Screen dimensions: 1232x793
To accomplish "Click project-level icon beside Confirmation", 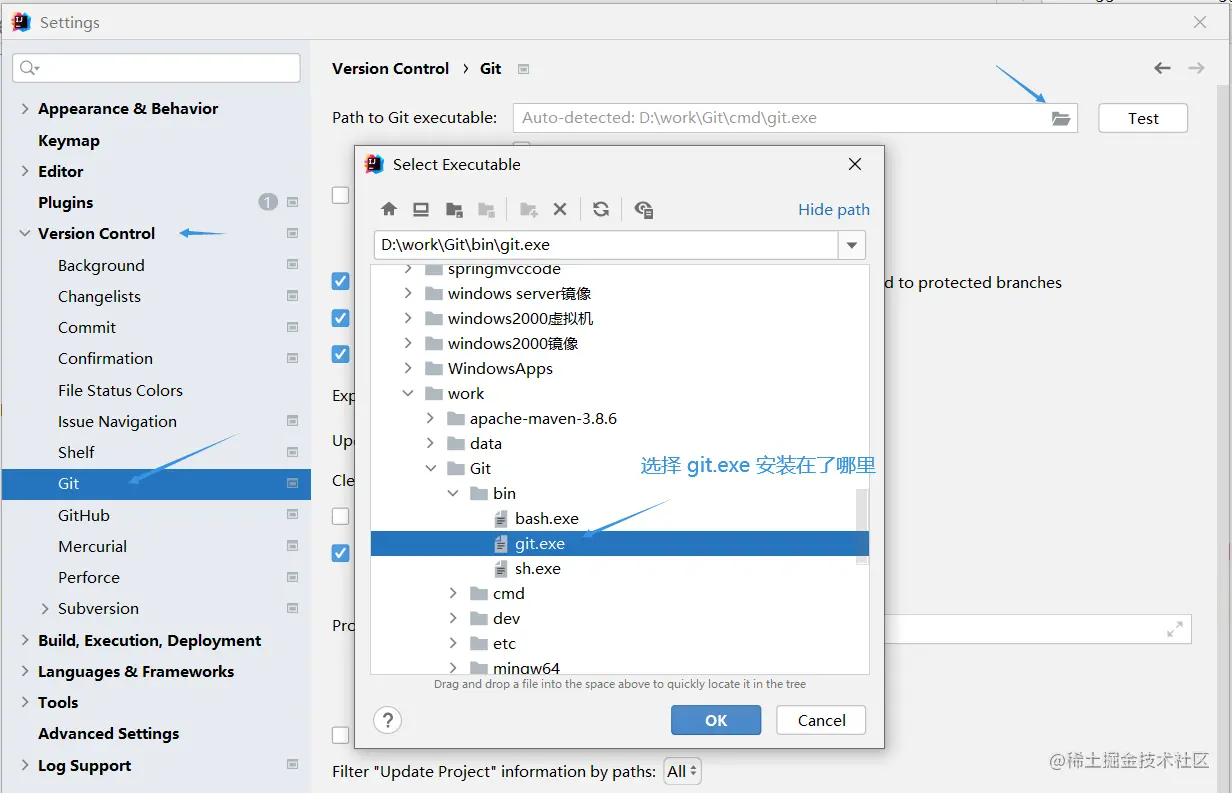I will (x=292, y=358).
